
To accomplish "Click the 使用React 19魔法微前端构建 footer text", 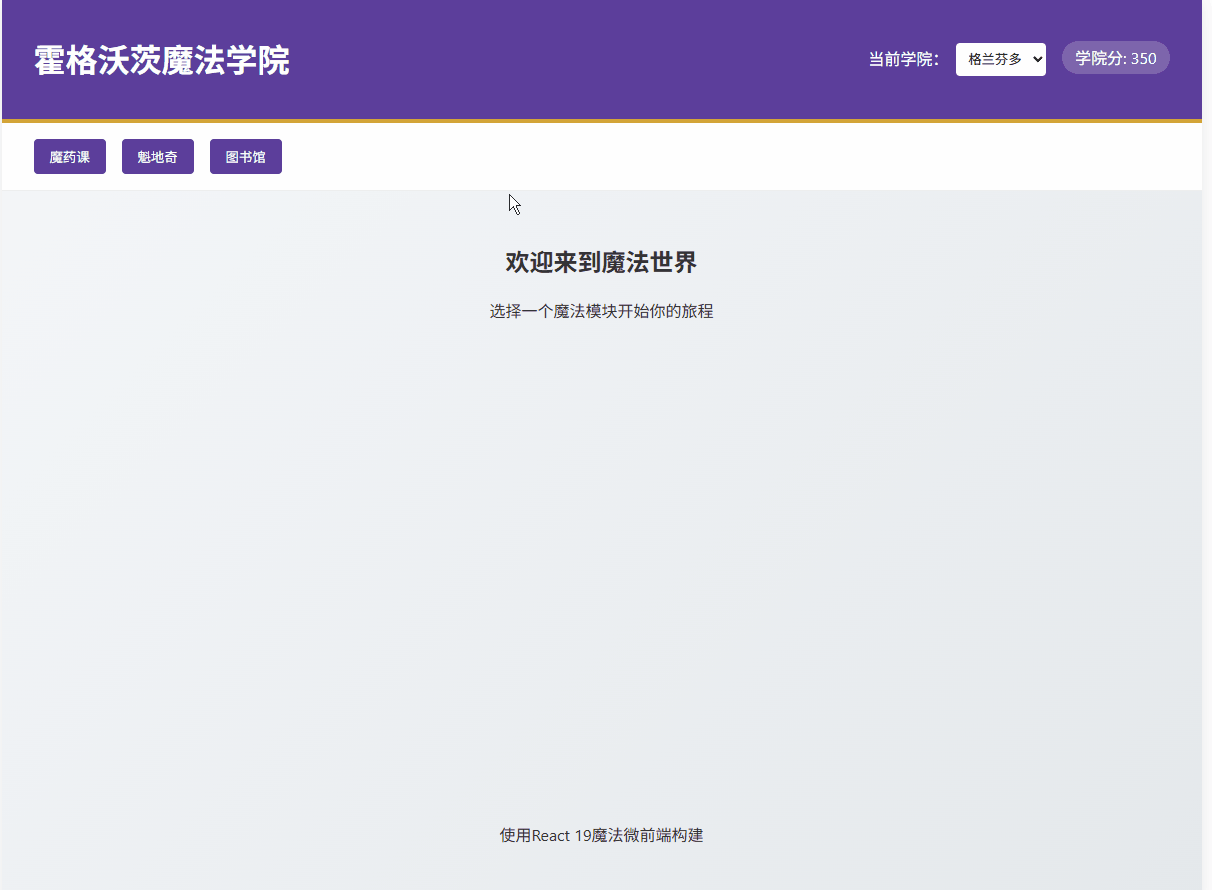I will pos(601,835).
